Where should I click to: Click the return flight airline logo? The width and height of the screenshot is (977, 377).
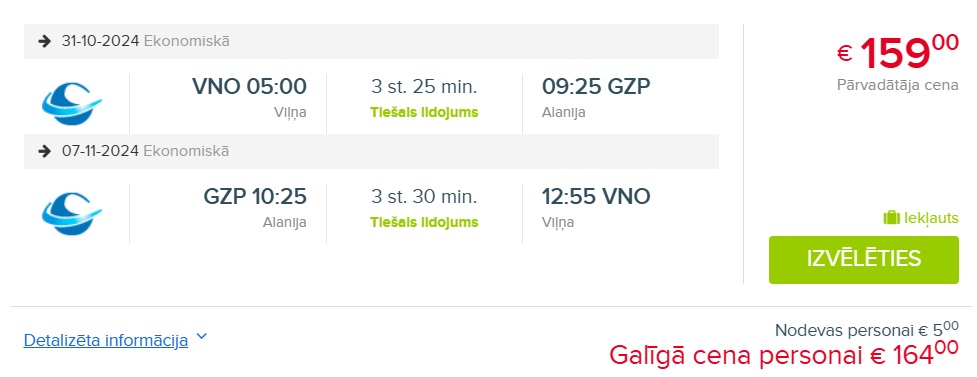point(72,214)
